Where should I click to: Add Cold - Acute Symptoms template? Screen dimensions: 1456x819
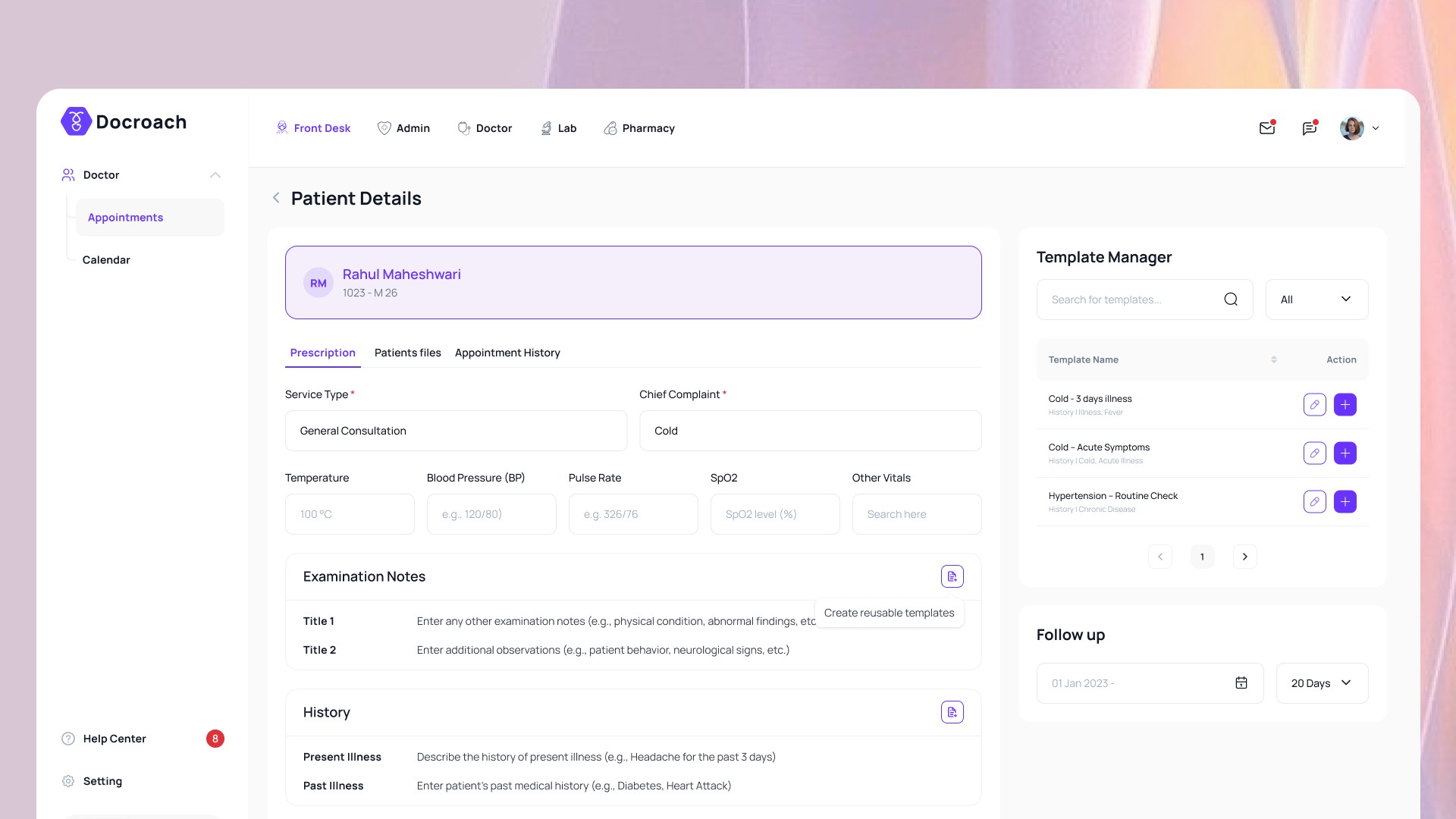[x=1345, y=453]
